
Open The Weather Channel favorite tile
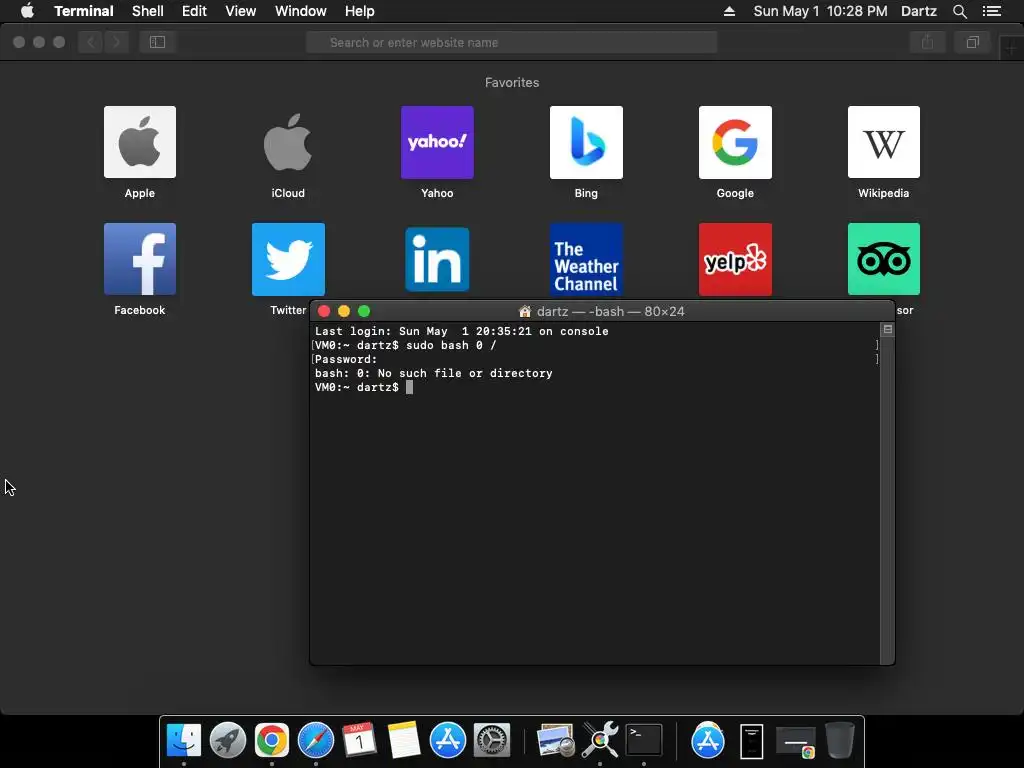[x=586, y=259]
